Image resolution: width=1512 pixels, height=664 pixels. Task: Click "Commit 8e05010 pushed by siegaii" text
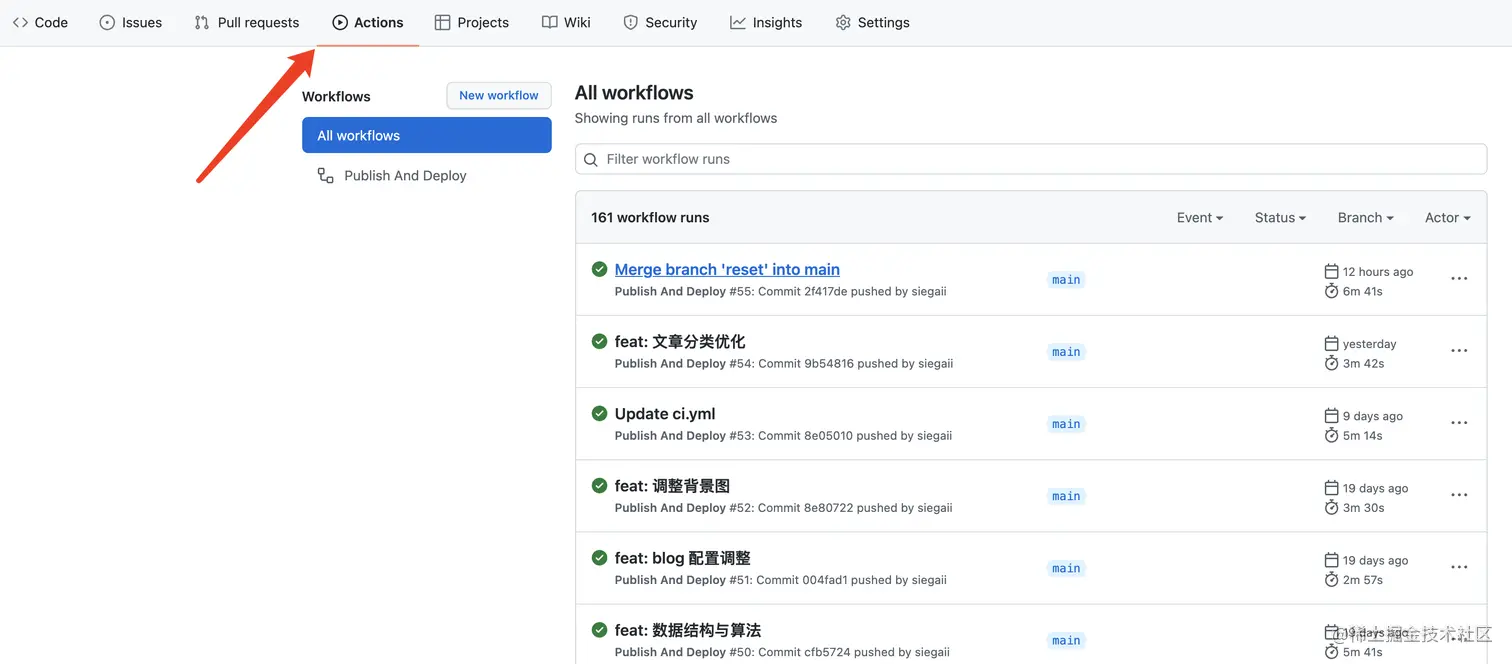855,435
